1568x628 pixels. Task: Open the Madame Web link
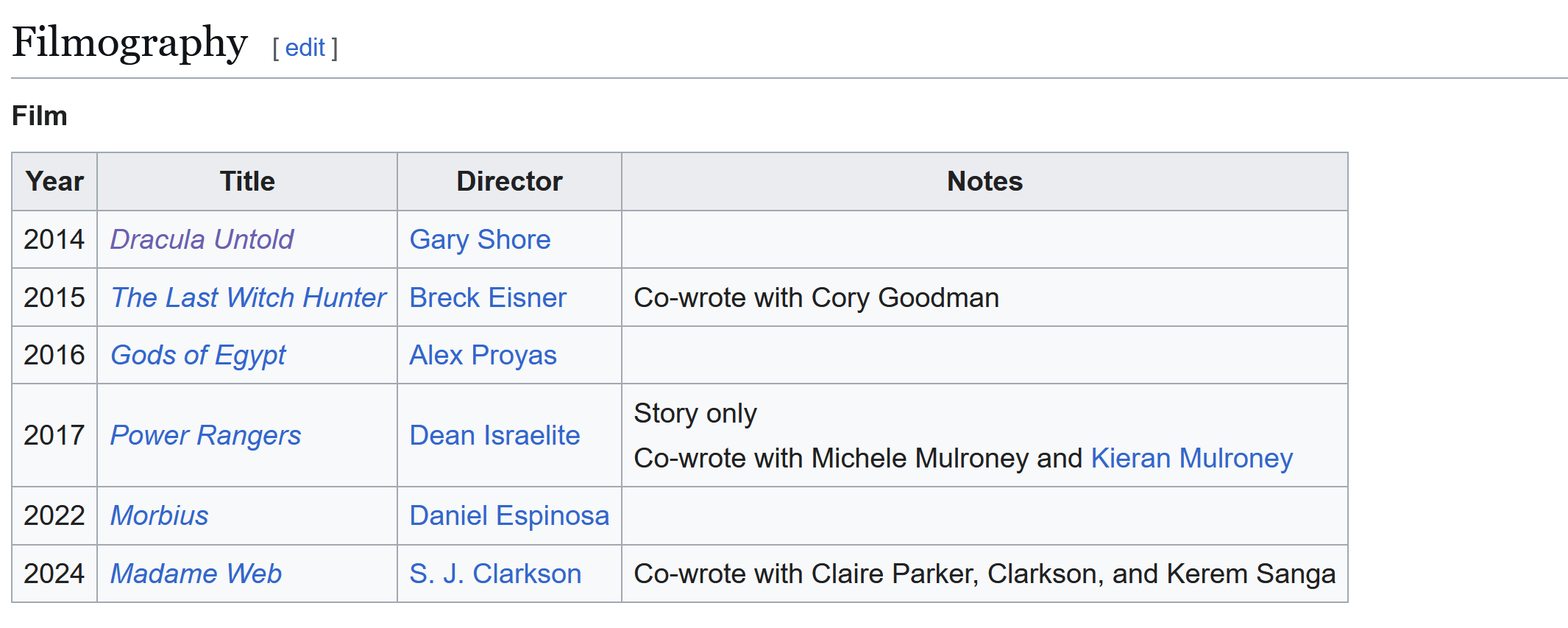click(196, 574)
